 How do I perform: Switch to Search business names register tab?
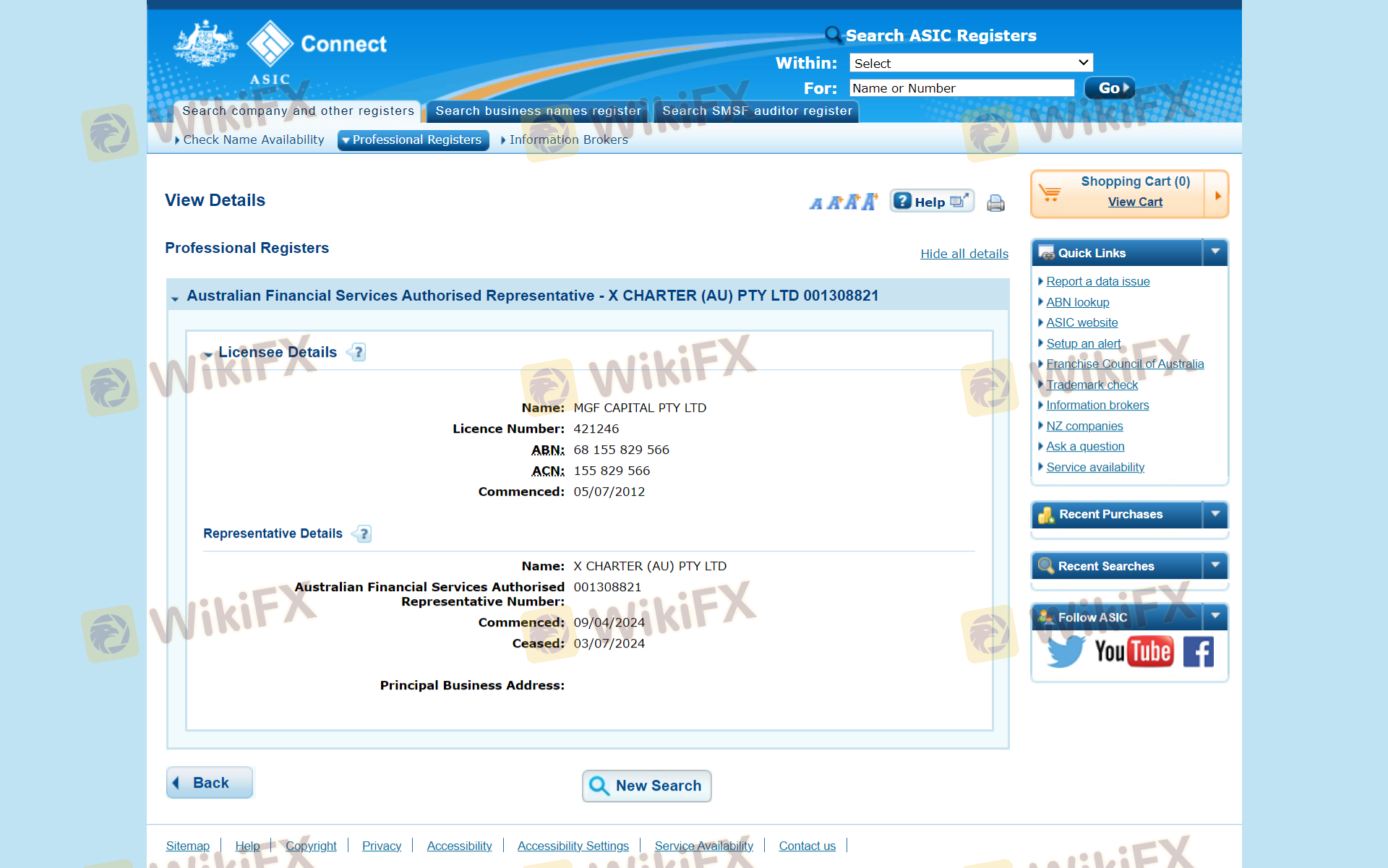click(538, 111)
